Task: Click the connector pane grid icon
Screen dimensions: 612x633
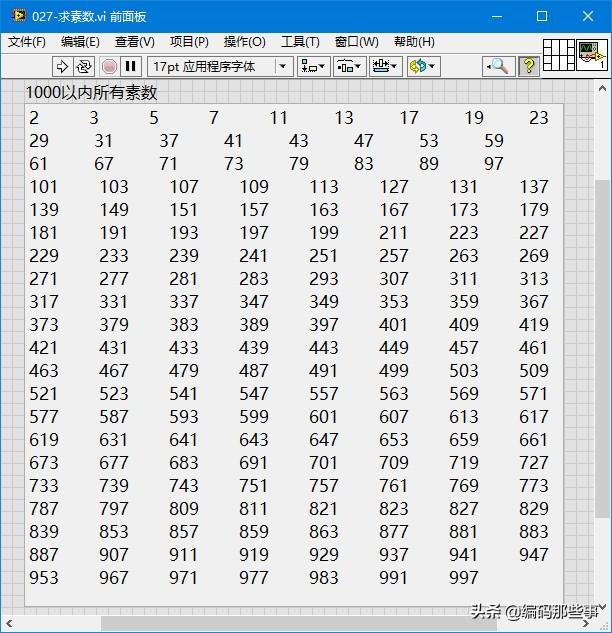Action: (x=559, y=55)
